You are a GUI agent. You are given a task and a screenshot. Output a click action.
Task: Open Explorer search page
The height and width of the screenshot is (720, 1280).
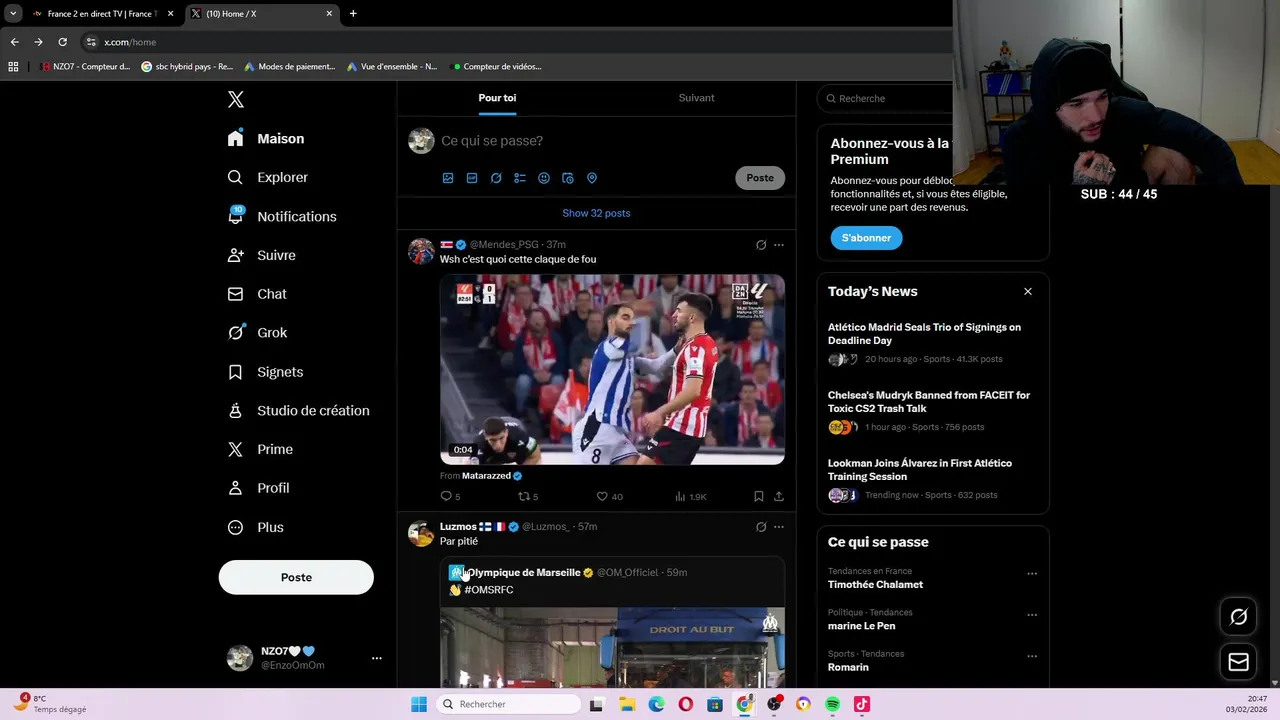[268, 177]
